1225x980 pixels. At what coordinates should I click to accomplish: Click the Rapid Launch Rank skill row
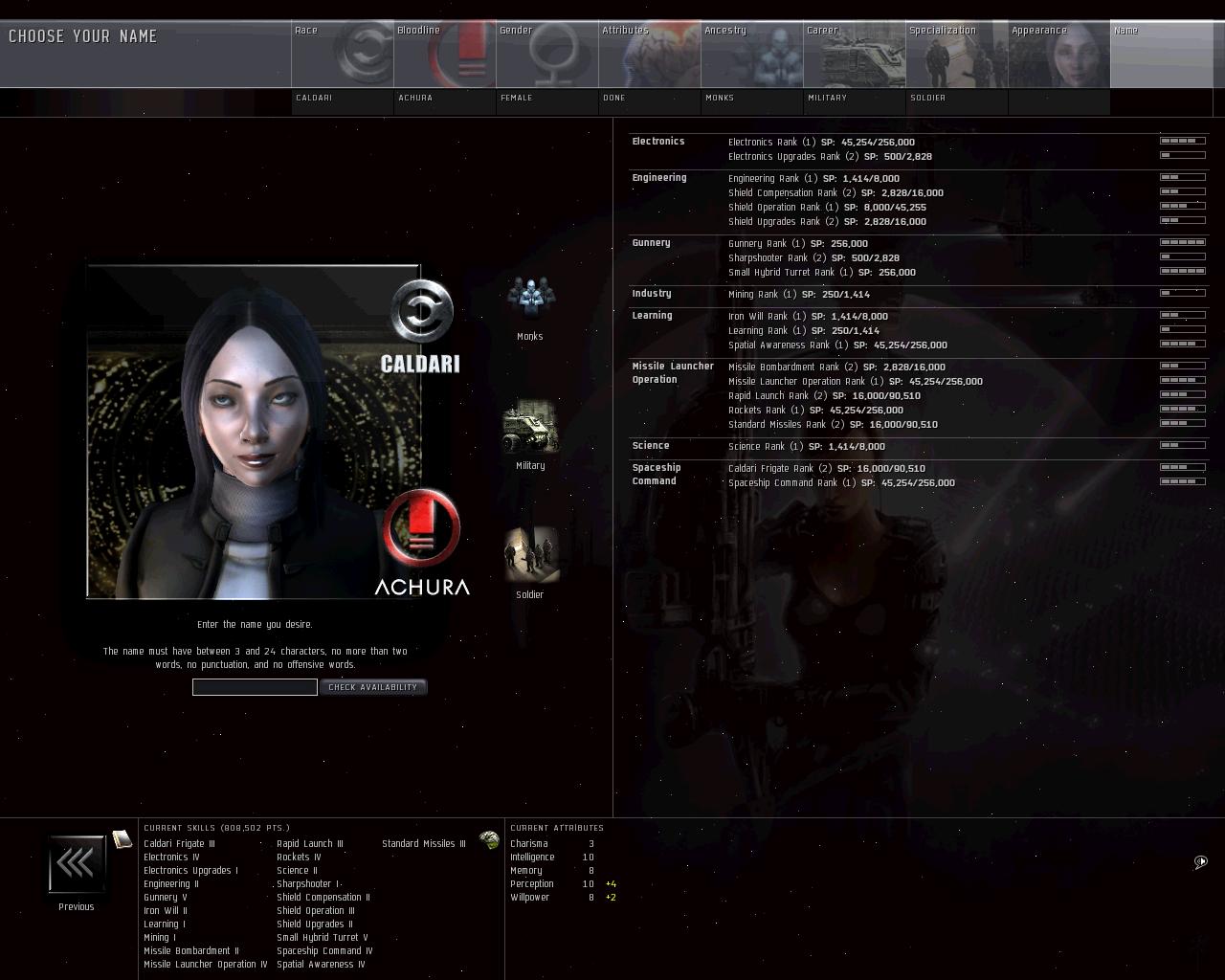(x=825, y=395)
